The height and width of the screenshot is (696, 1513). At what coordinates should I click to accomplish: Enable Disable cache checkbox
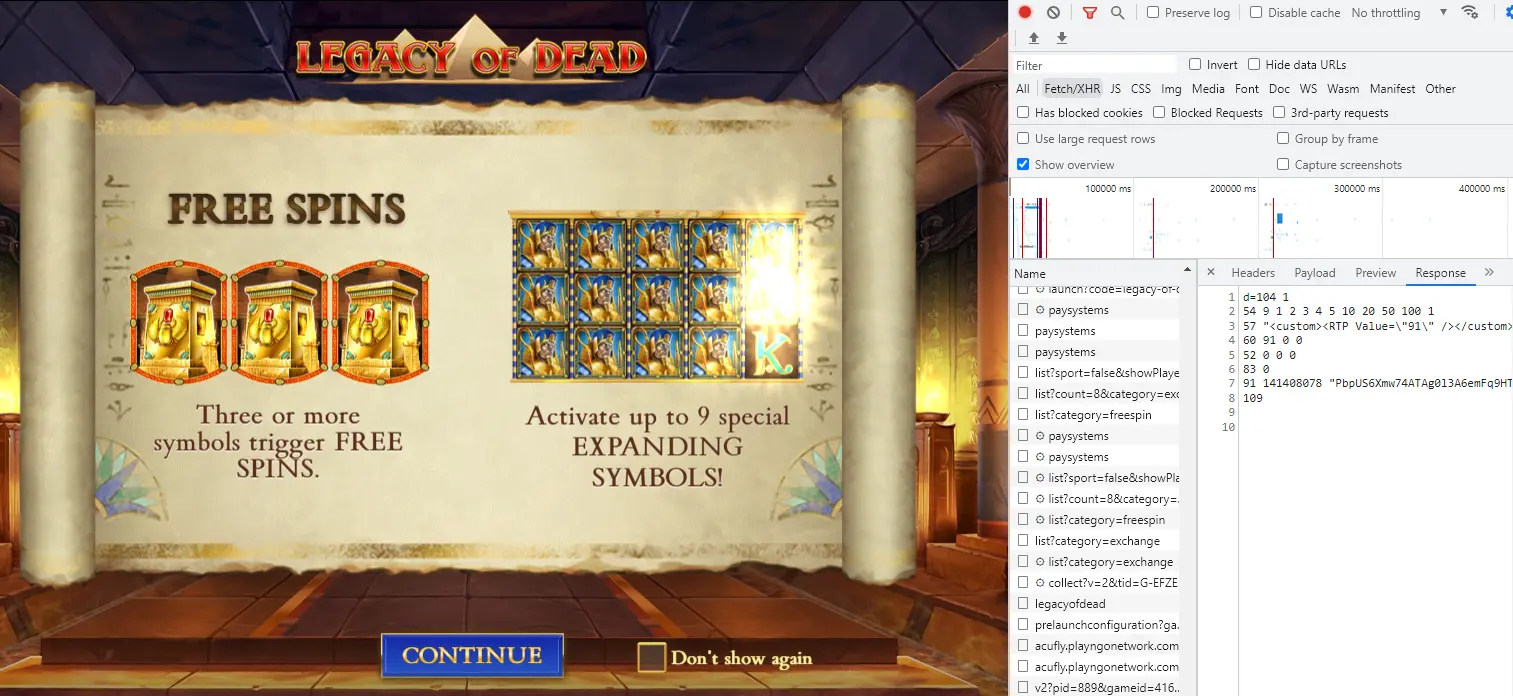click(1255, 13)
